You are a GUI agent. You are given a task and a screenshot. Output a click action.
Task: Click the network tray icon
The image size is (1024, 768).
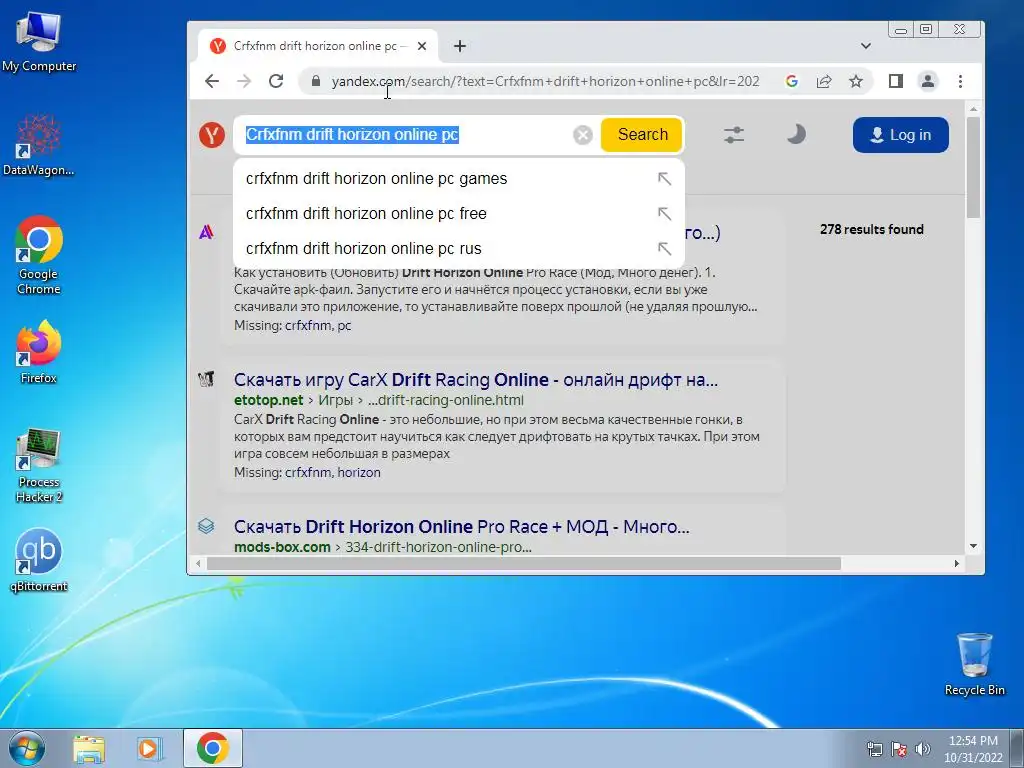(x=874, y=749)
